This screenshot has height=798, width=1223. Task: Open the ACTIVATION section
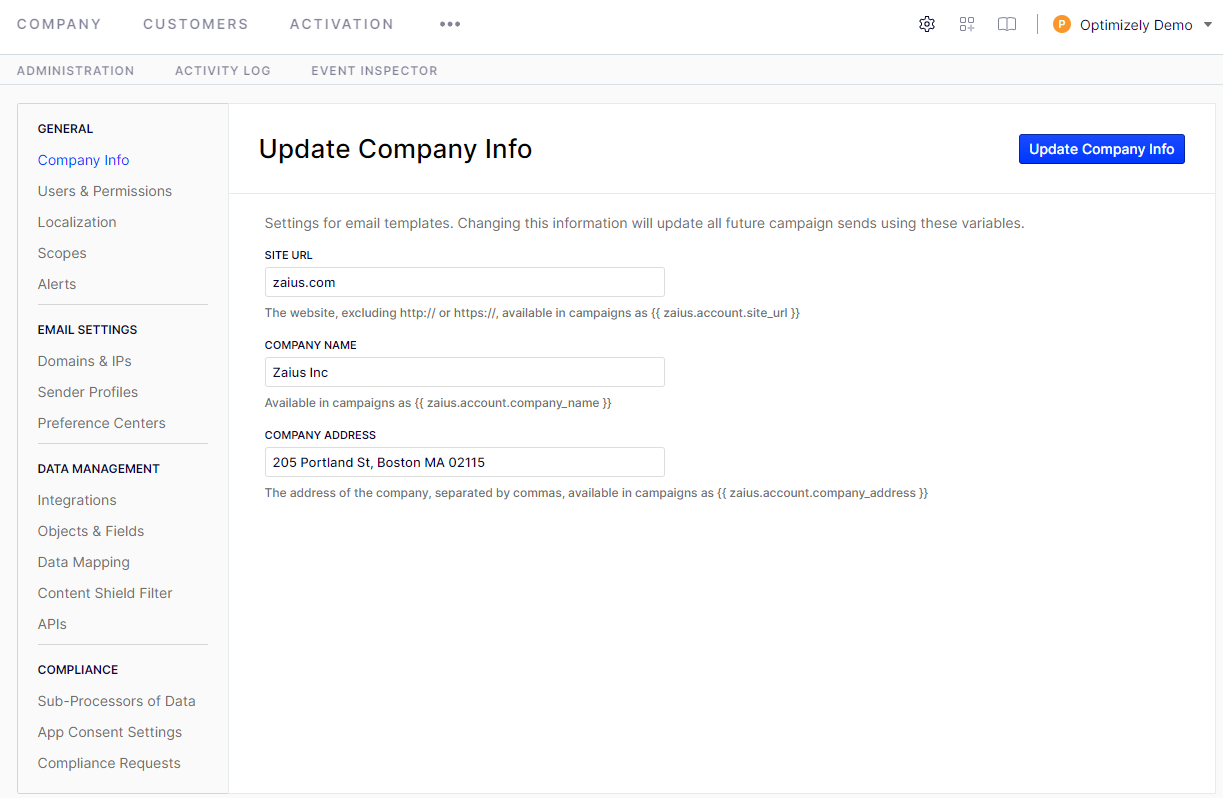click(x=341, y=23)
